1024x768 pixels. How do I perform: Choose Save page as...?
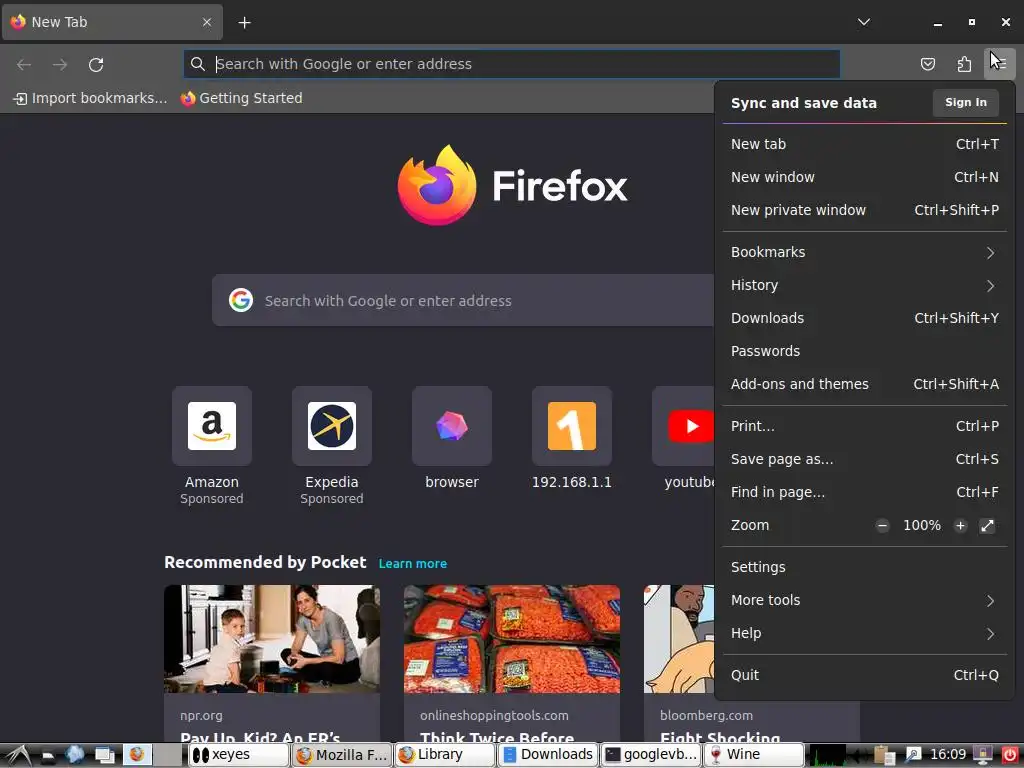click(x=864, y=459)
